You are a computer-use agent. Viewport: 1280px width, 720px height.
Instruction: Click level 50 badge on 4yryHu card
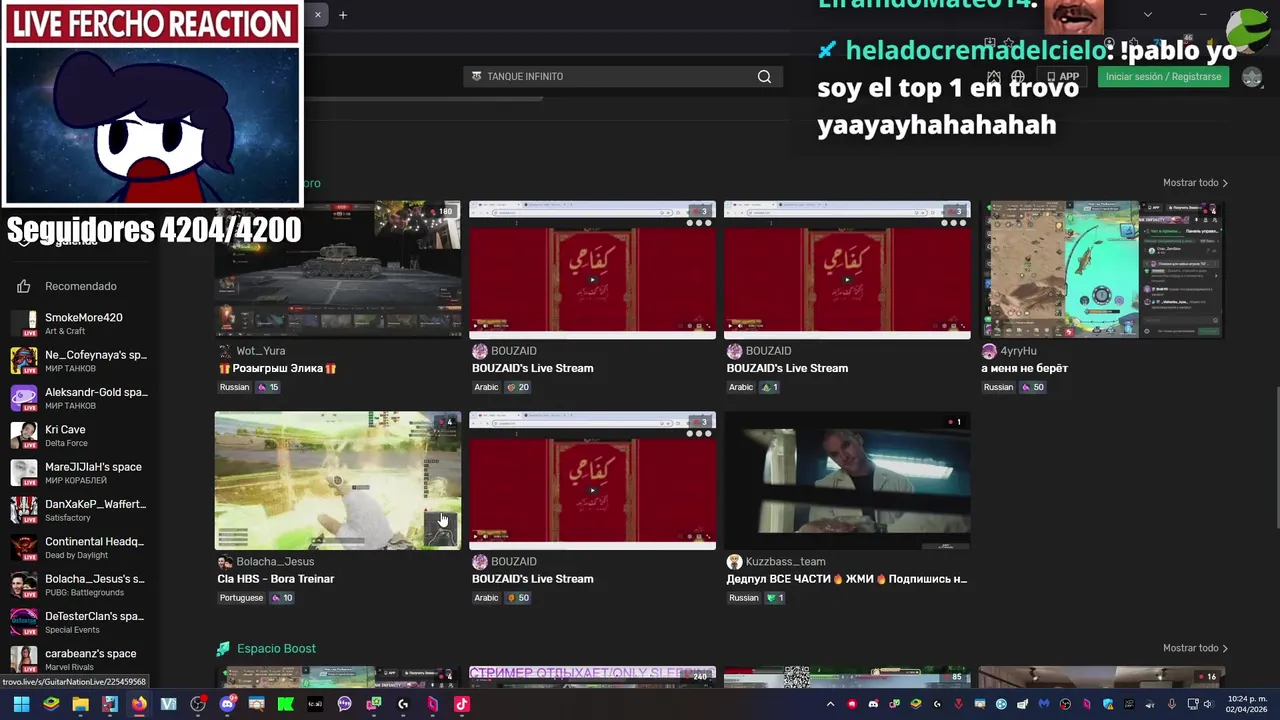(1032, 388)
